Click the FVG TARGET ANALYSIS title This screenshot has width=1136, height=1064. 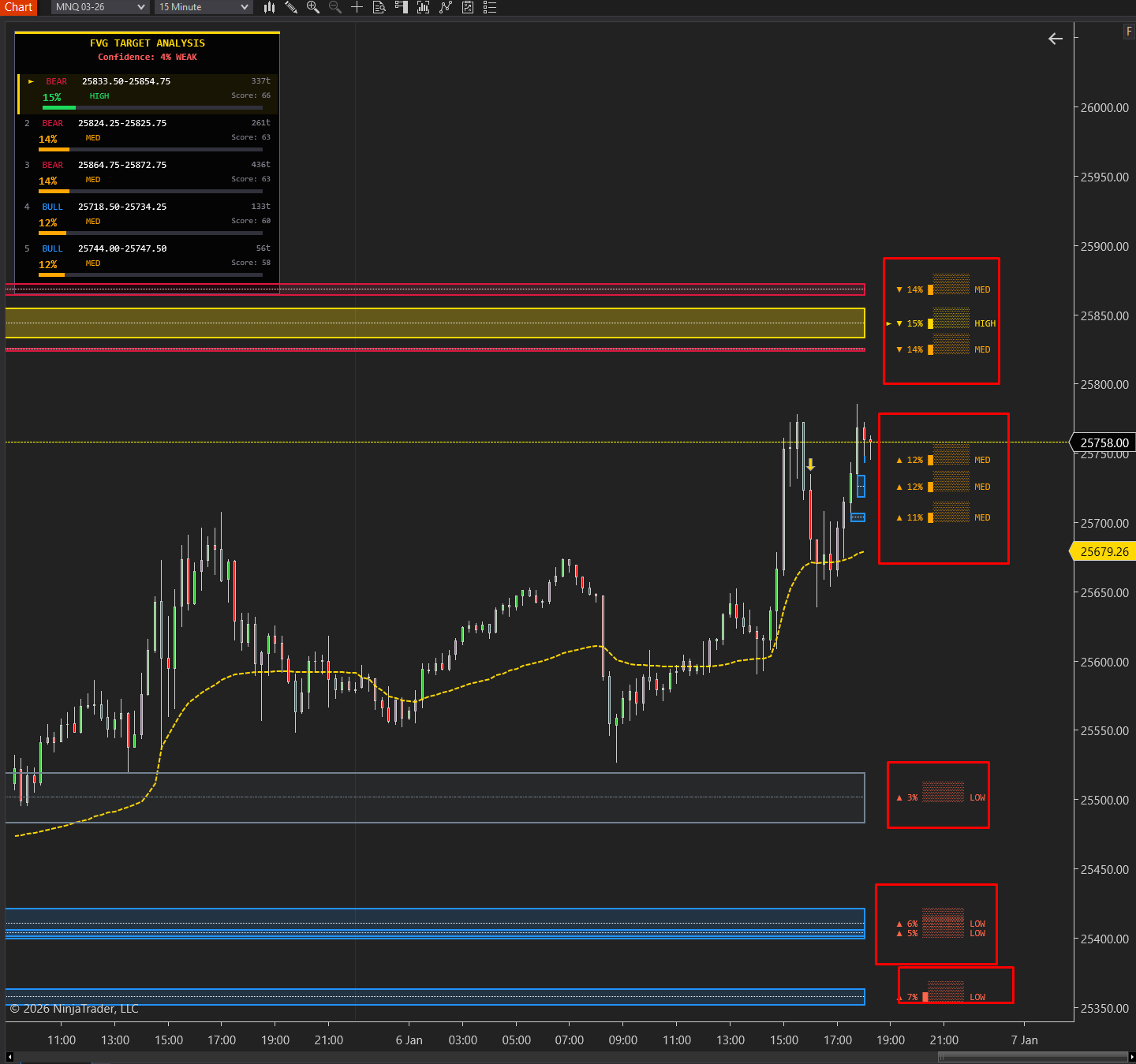point(148,43)
